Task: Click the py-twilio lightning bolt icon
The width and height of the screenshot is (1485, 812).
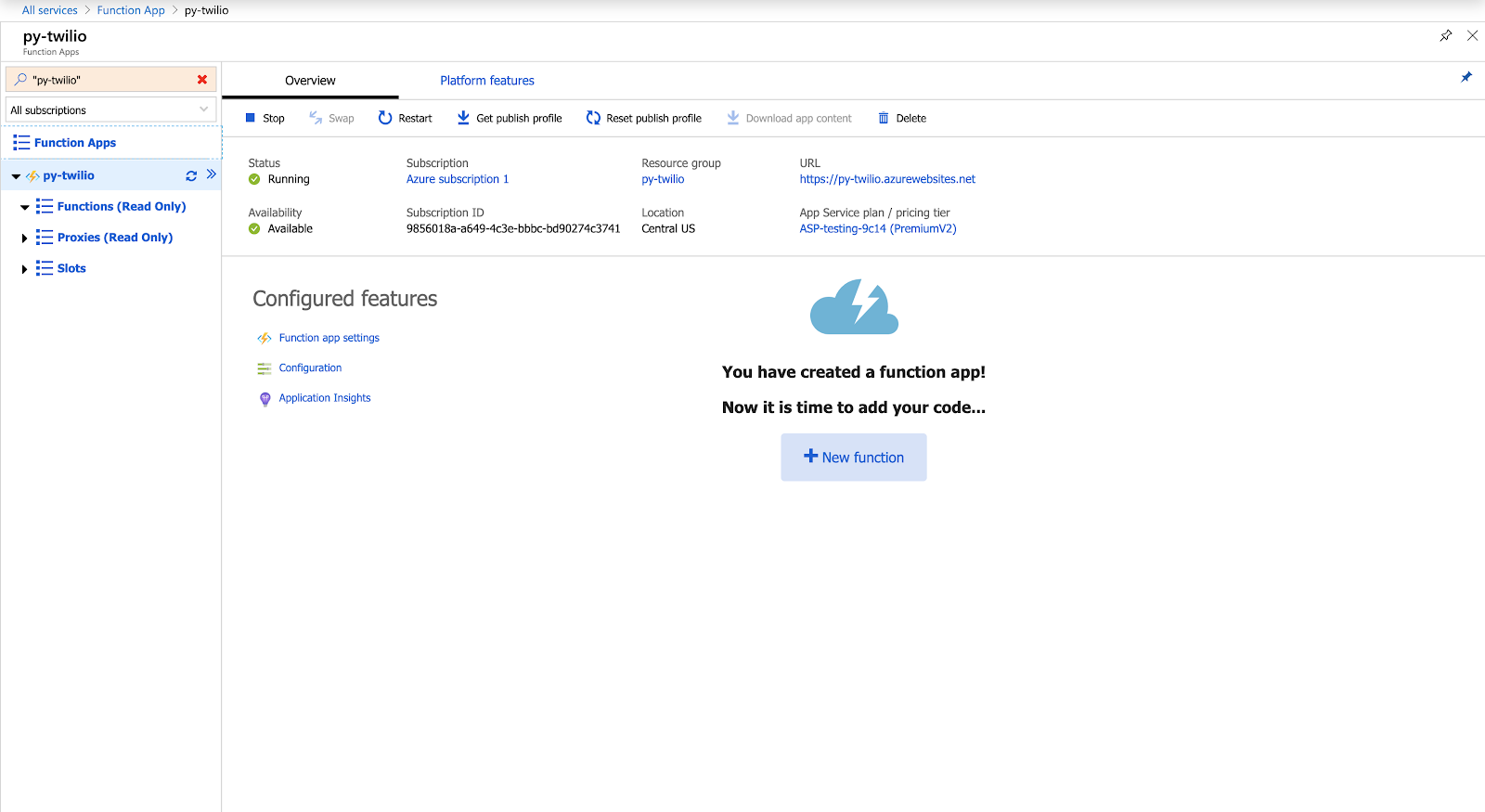Action: point(32,175)
